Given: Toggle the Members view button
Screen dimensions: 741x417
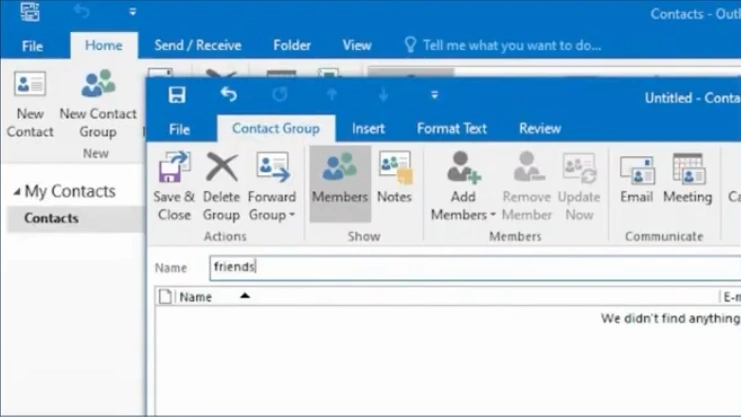Looking at the screenshot, I should coord(340,184).
